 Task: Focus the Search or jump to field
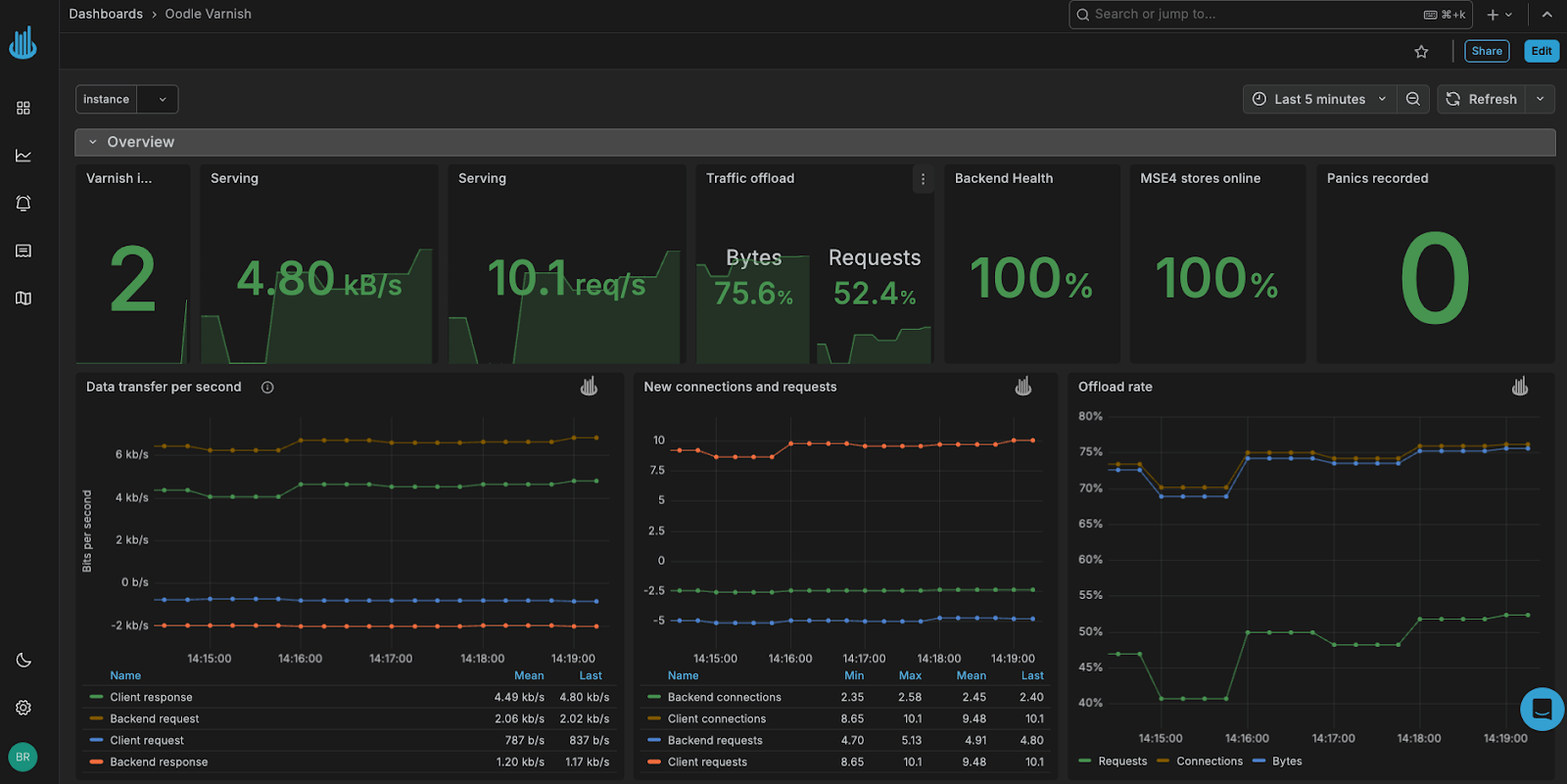tap(1254, 15)
